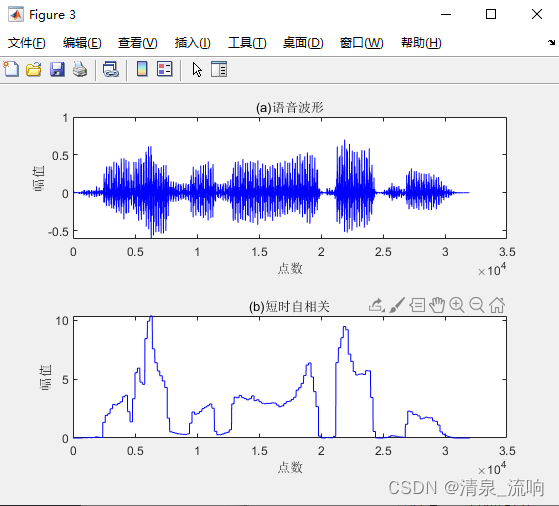Click y-axis tick 10 of the autocorrelation plot
This screenshot has width=559, height=506.
tap(62, 321)
